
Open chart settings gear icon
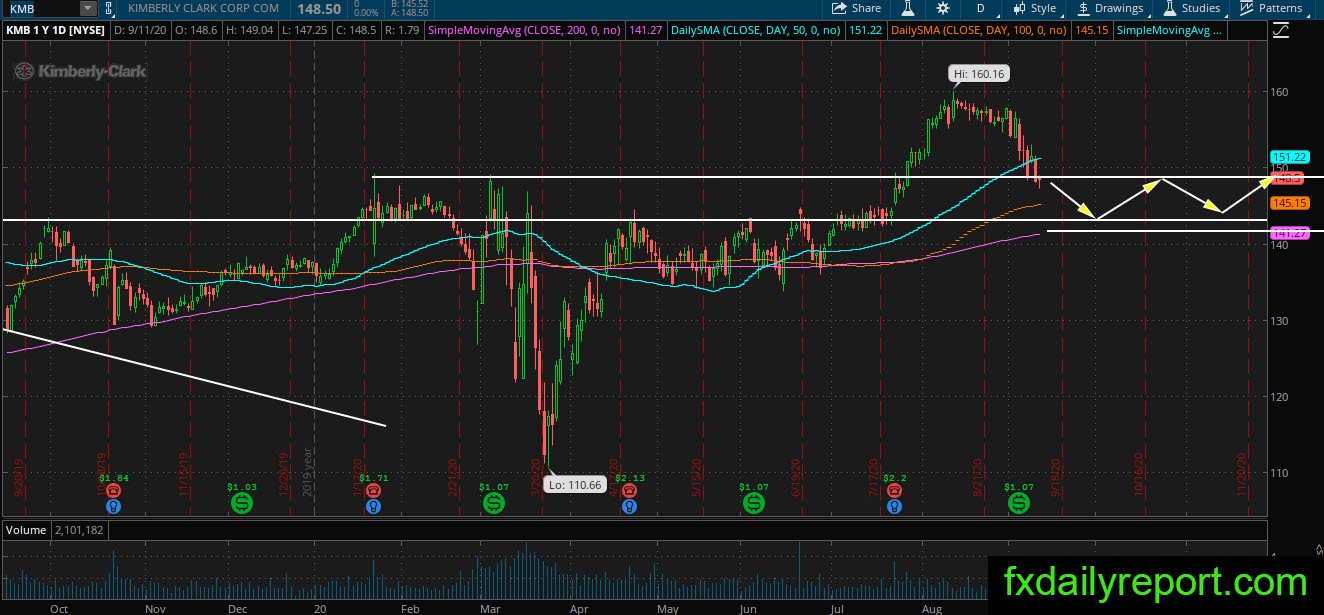pyautogui.click(x=942, y=8)
